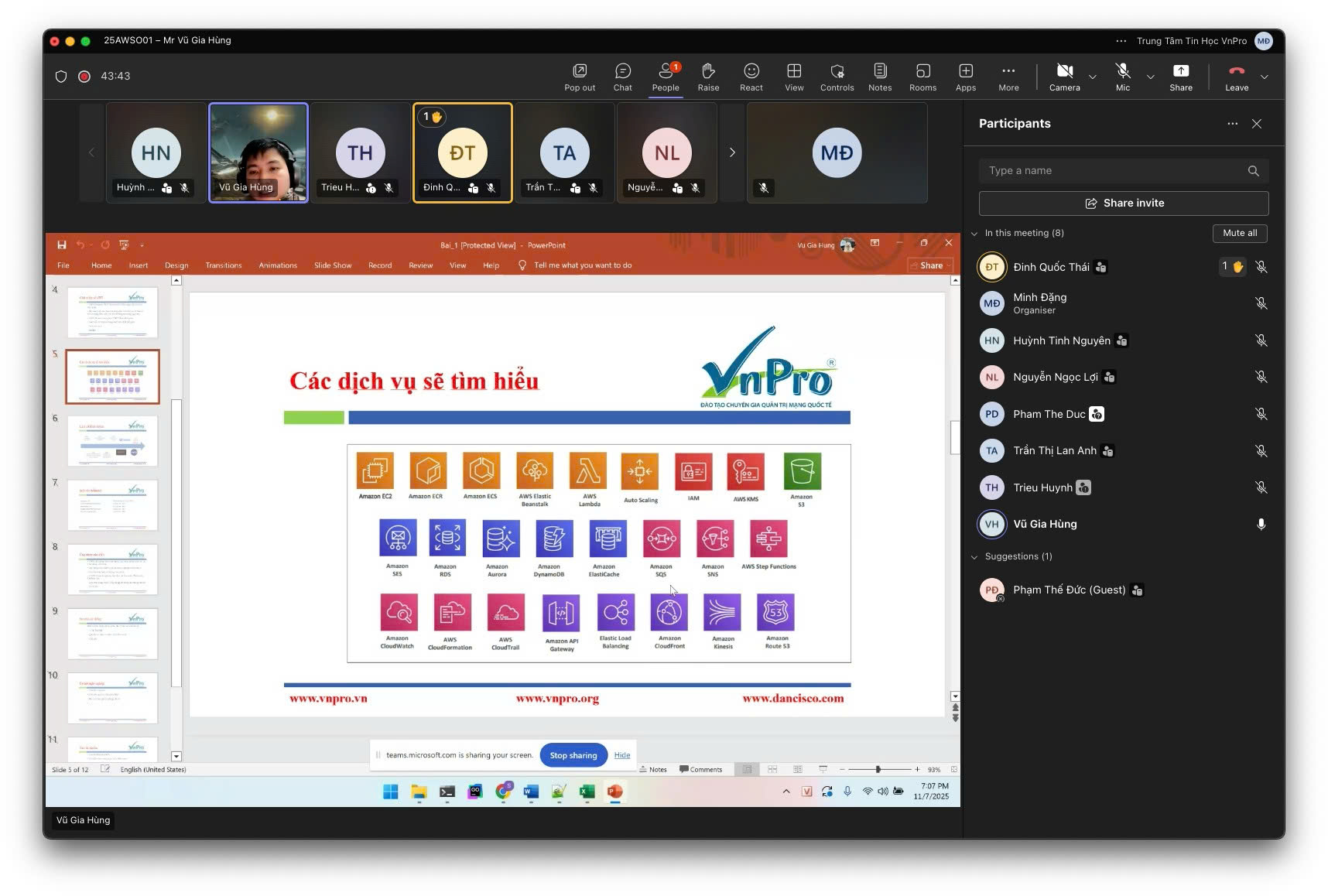The height and width of the screenshot is (896, 1328).
Task: Open meeting Controls
Action: [837, 77]
